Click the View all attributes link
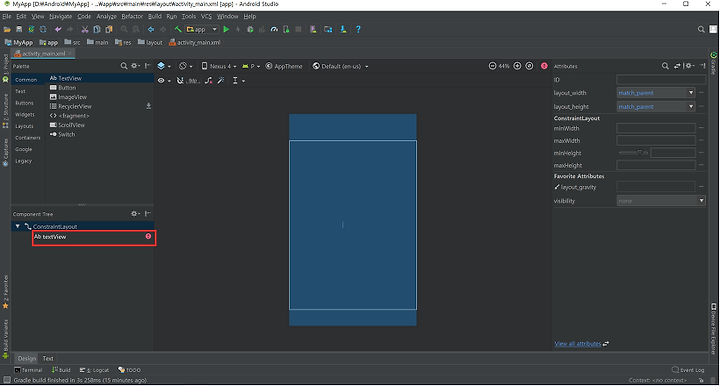 578,343
